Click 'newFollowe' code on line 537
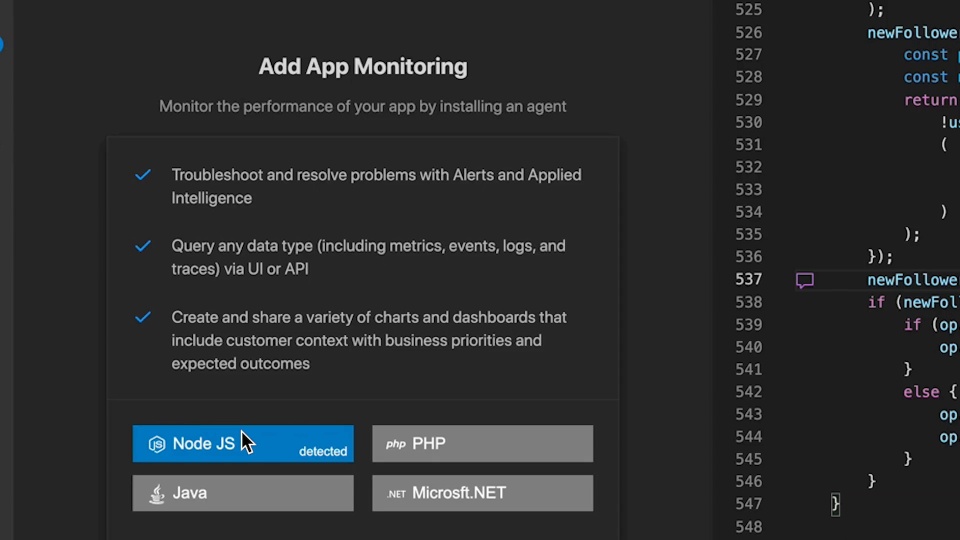The width and height of the screenshot is (960, 540). [x=912, y=280]
